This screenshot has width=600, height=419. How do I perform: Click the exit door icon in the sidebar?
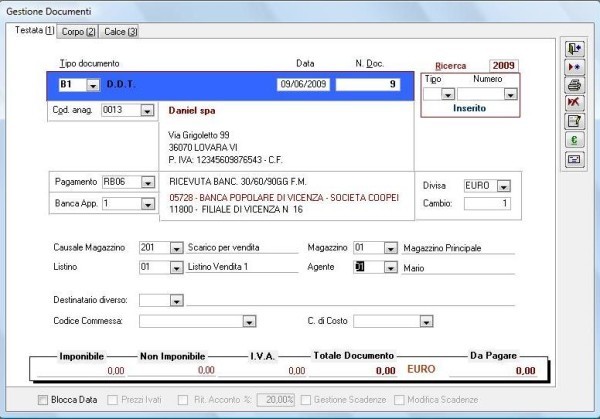[574, 49]
